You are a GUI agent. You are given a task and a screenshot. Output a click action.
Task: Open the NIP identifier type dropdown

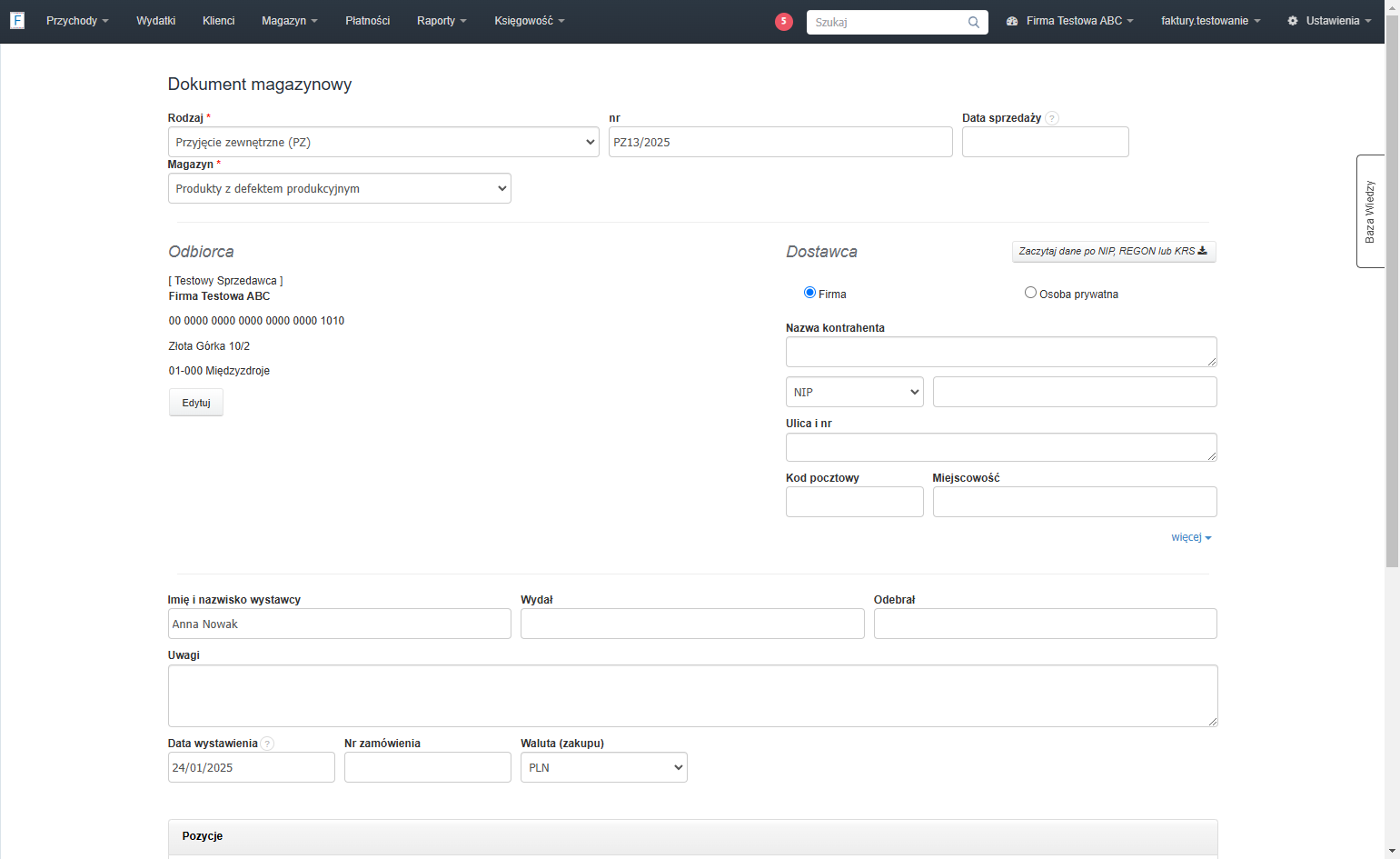[855, 392]
